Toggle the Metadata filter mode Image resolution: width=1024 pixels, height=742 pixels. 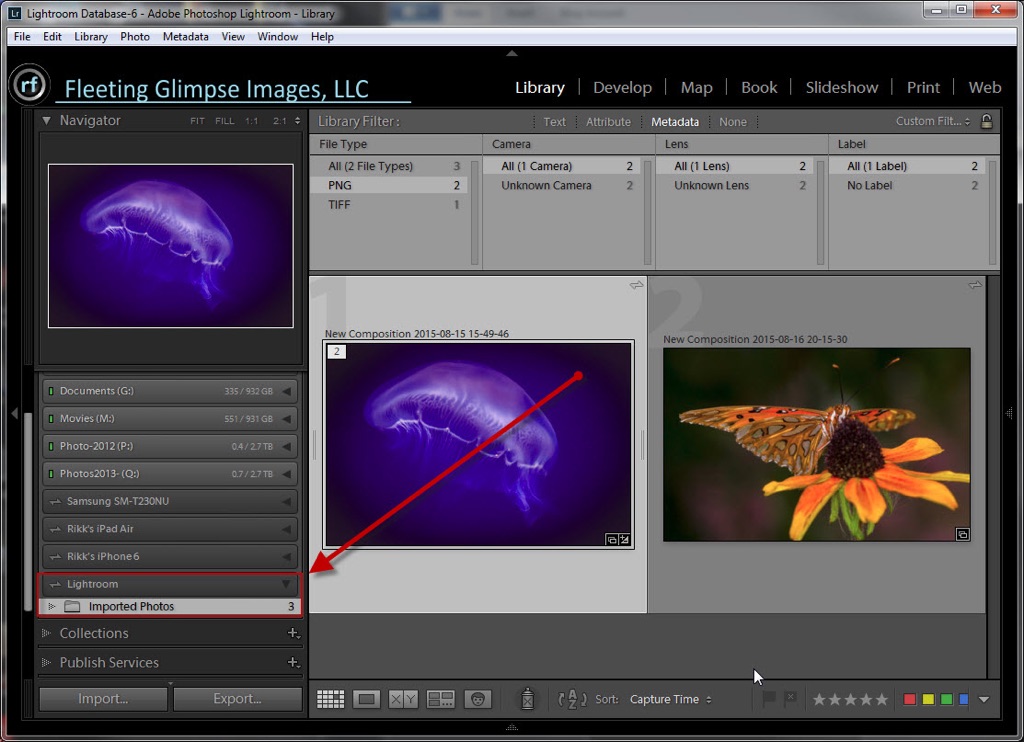675,122
